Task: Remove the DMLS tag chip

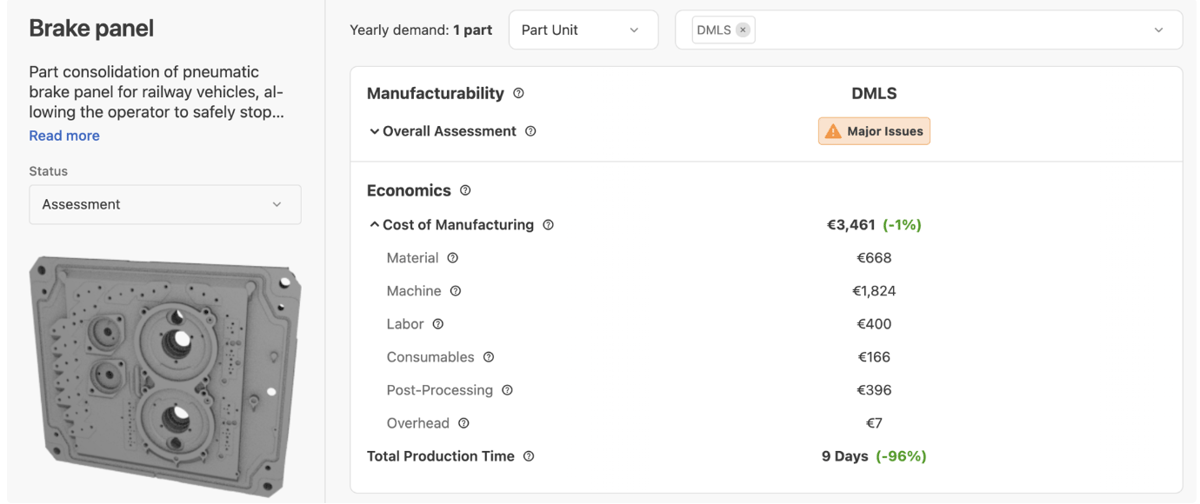Action: coord(743,30)
